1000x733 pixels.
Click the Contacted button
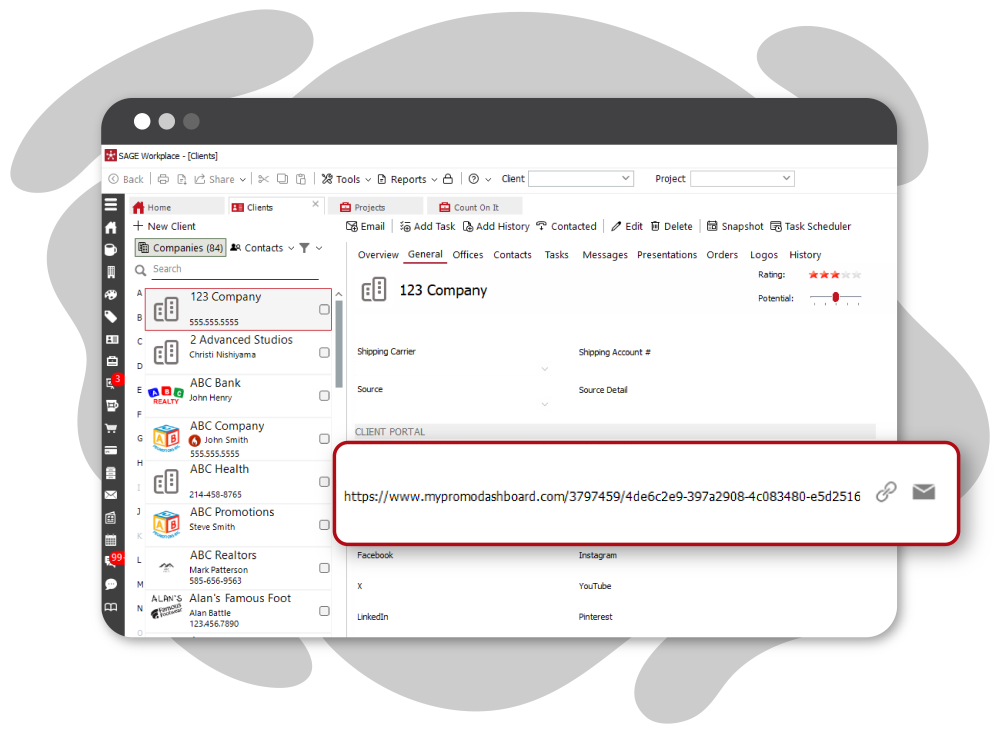tap(566, 226)
